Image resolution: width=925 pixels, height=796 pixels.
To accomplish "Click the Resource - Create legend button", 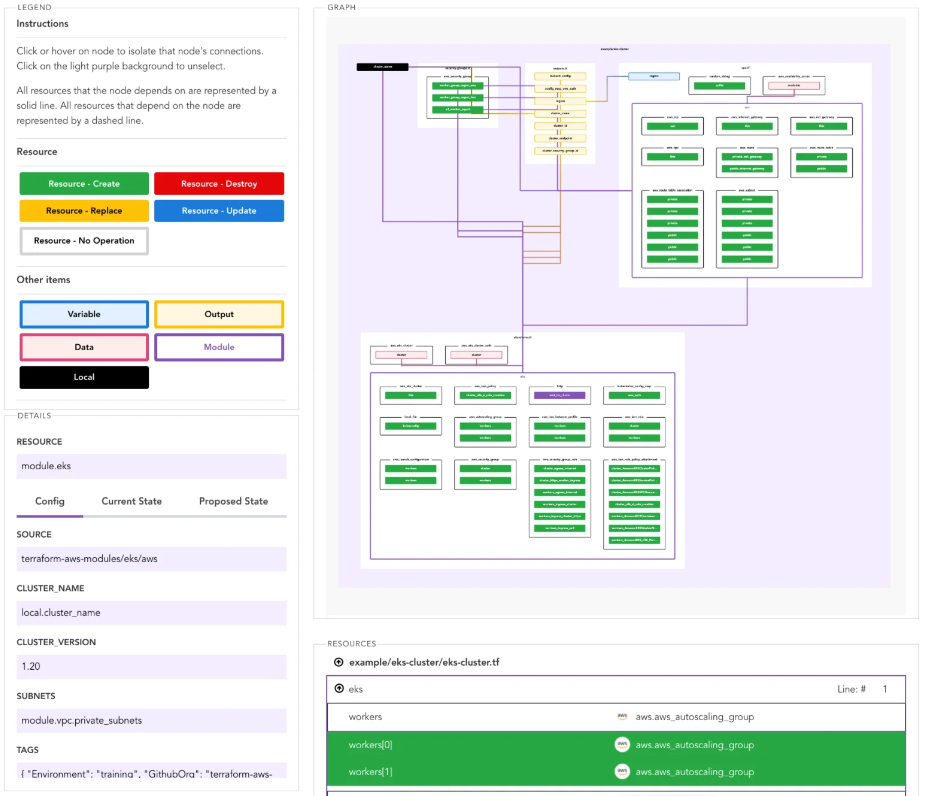I will point(84,184).
